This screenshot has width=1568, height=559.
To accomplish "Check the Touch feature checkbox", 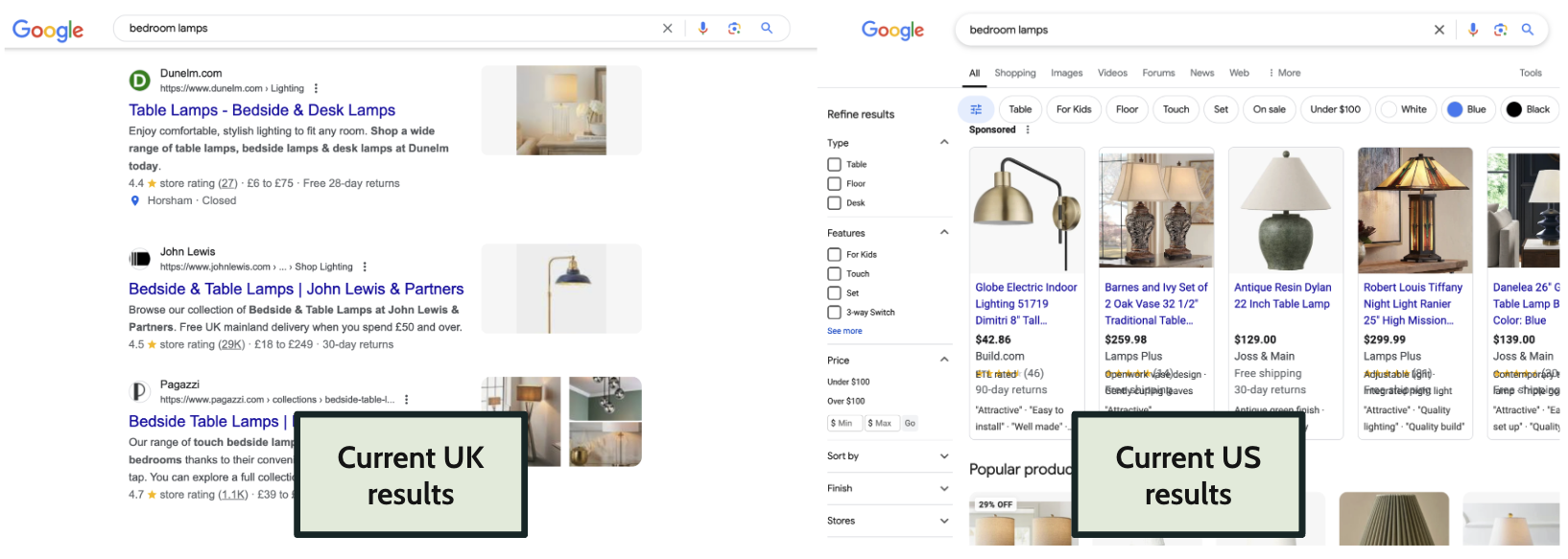I will (x=834, y=274).
